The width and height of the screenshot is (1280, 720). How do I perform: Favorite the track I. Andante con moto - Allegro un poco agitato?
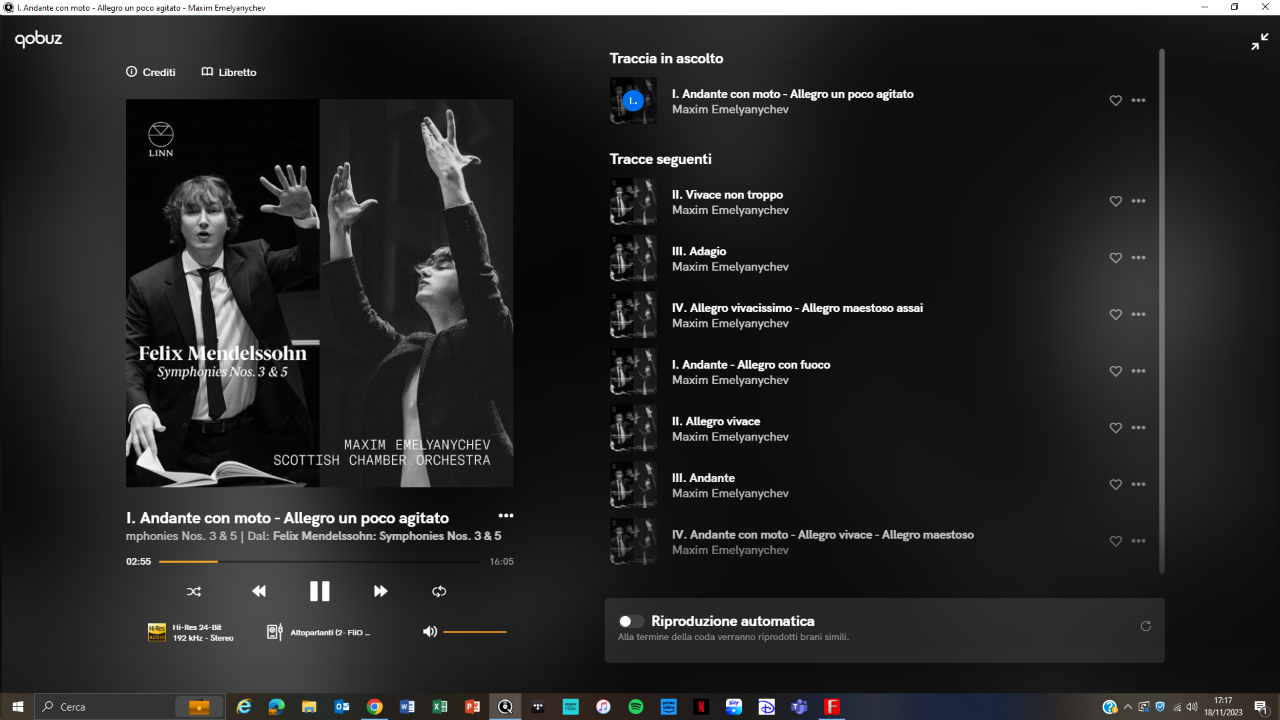click(x=1116, y=101)
